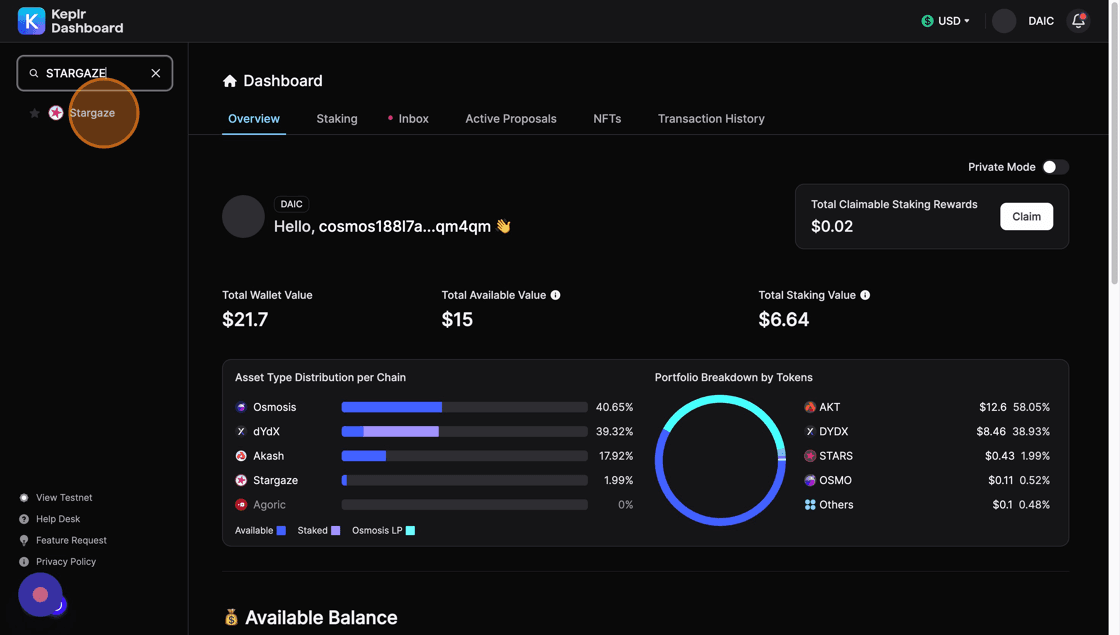Favorite Stargaze with the star icon
Image resolution: width=1120 pixels, height=635 pixels.
point(34,113)
